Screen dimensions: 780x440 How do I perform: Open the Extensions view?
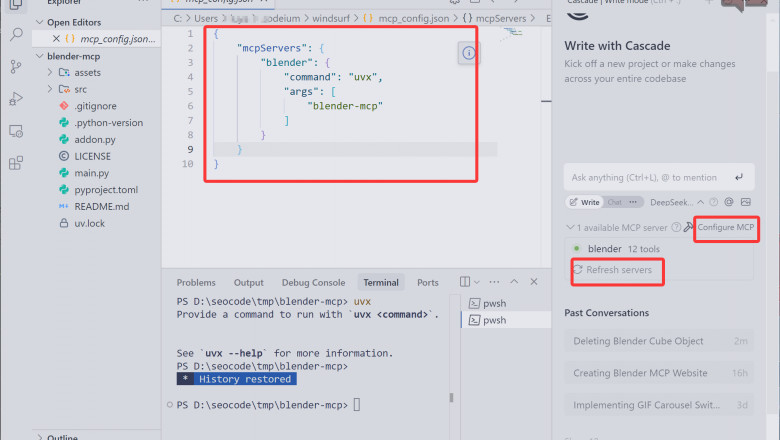16,163
